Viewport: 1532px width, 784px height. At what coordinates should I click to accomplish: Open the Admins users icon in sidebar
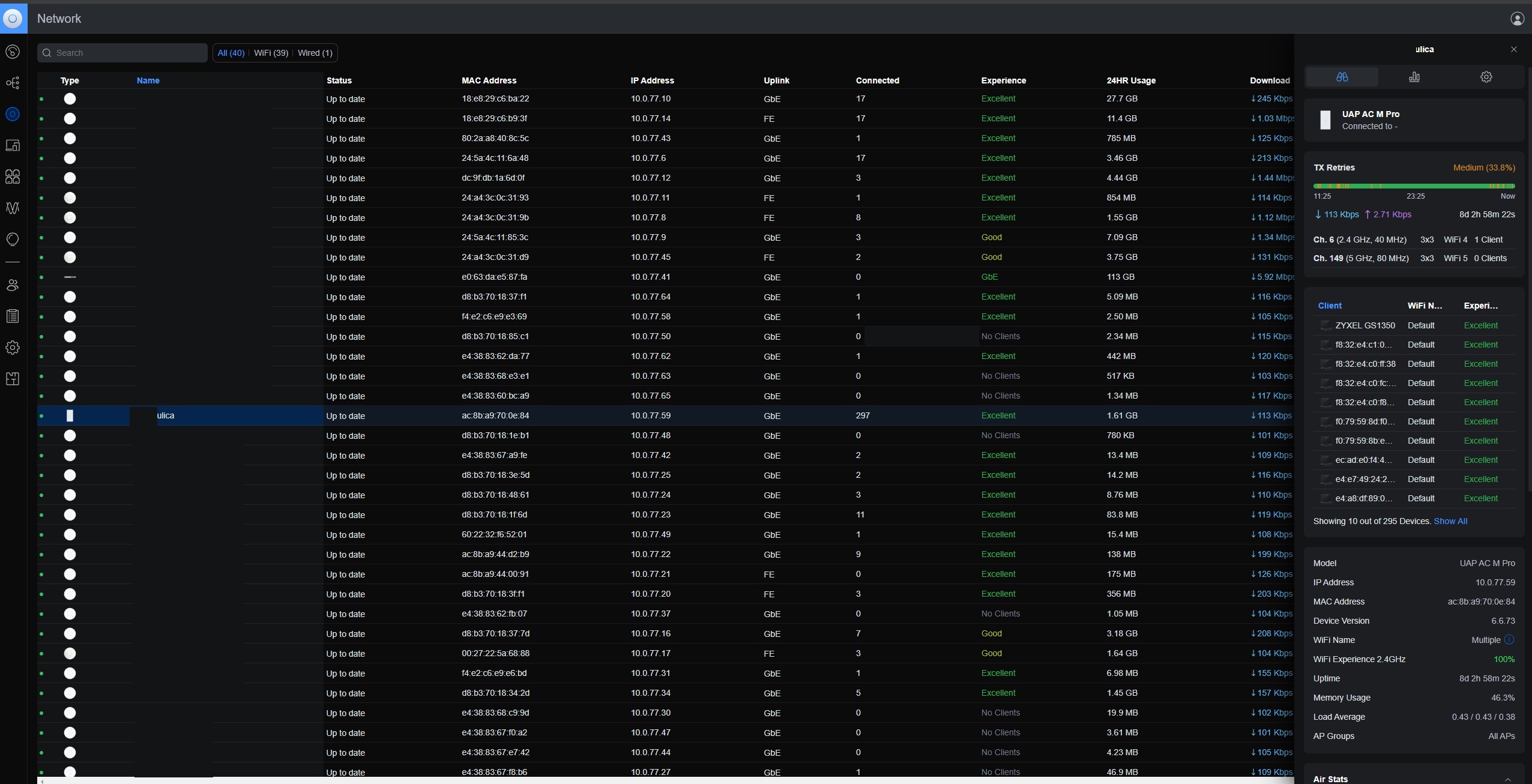tap(13, 285)
